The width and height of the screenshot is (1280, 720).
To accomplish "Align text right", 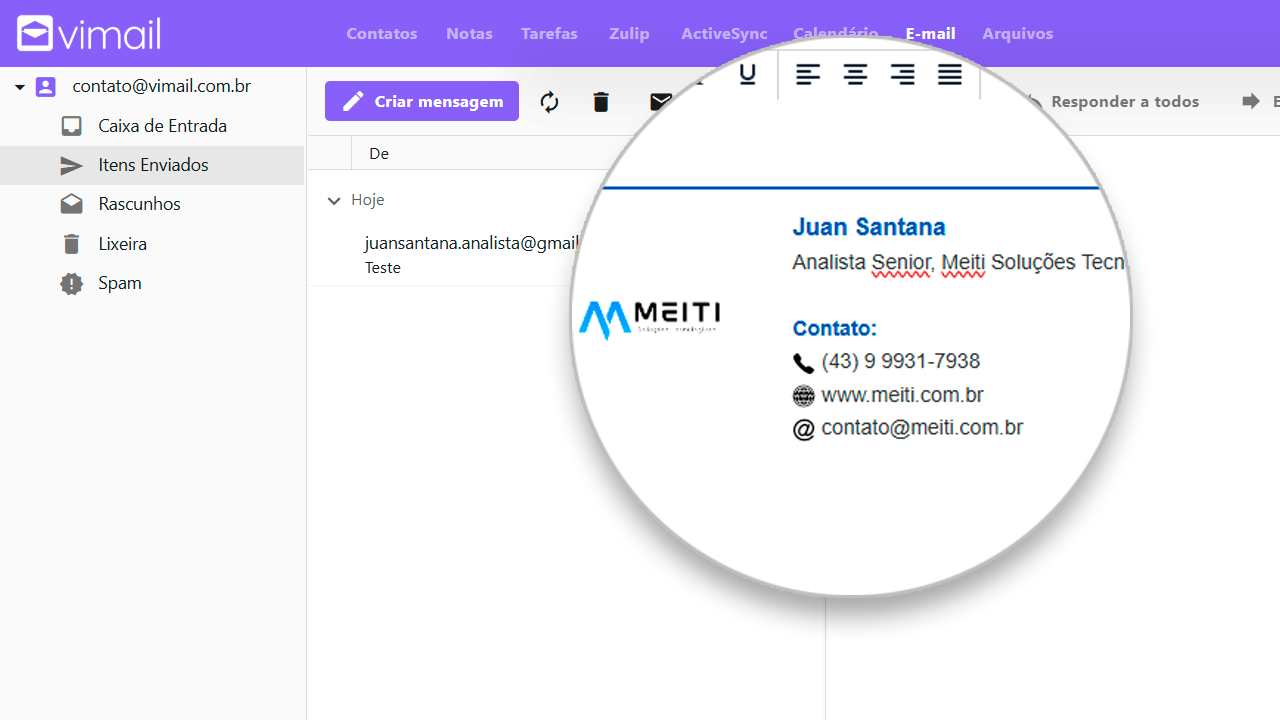I will (902, 74).
